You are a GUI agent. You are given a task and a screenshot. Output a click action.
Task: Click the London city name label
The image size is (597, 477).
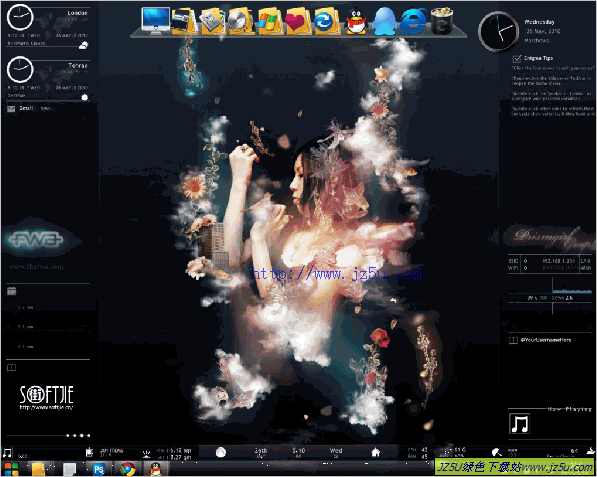[77, 13]
